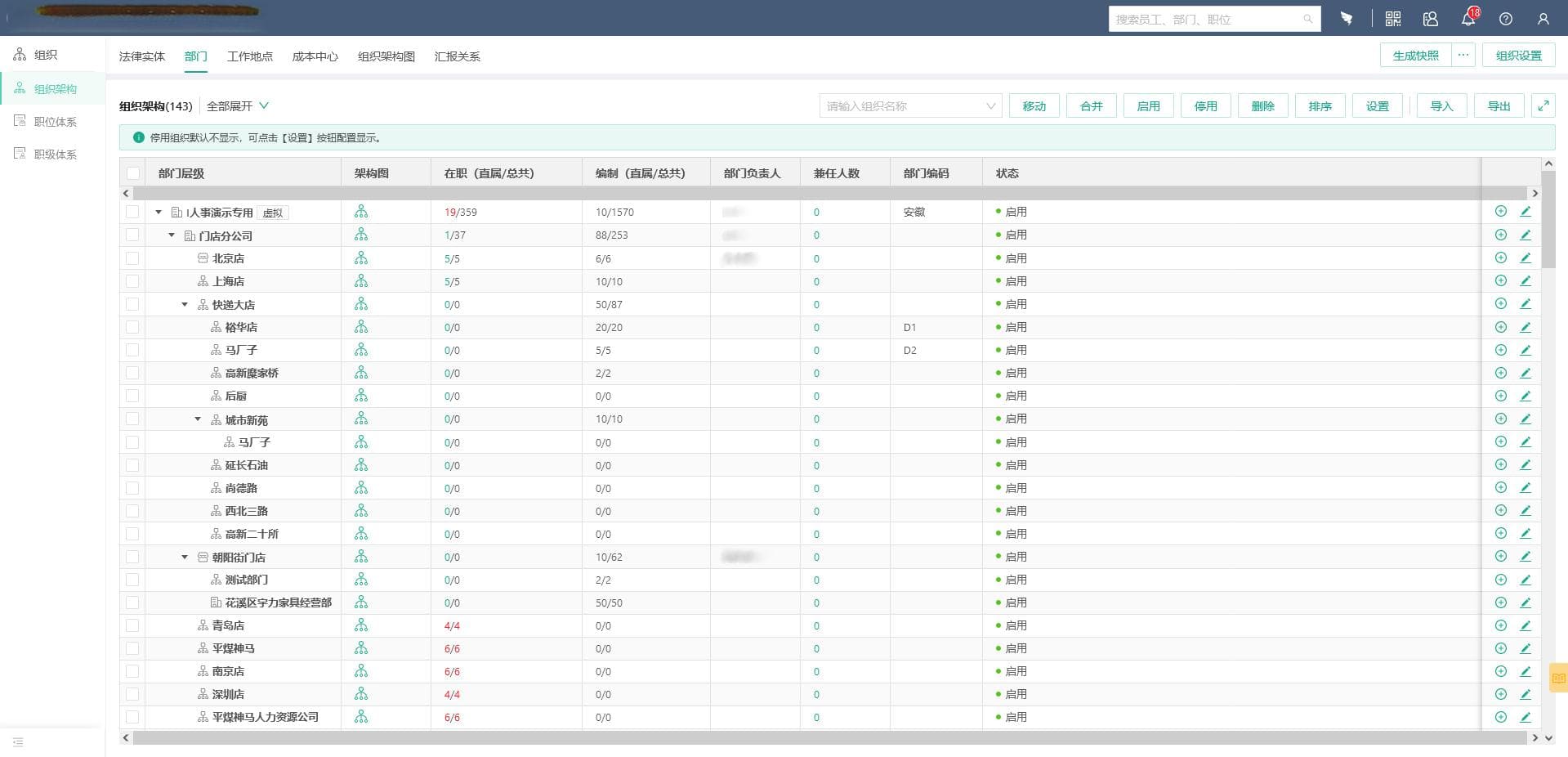The height and width of the screenshot is (757, 1568).
Task: Check the 青岛店 row checkbox
Action: [x=132, y=625]
